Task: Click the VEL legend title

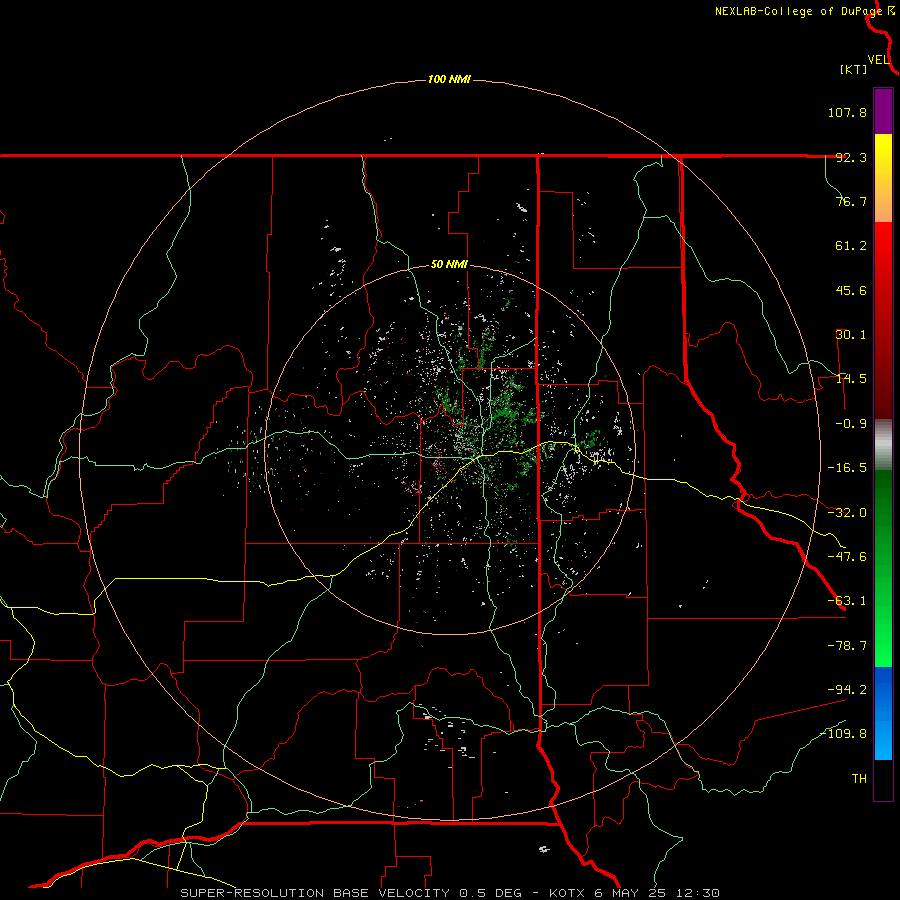Action: point(879,59)
